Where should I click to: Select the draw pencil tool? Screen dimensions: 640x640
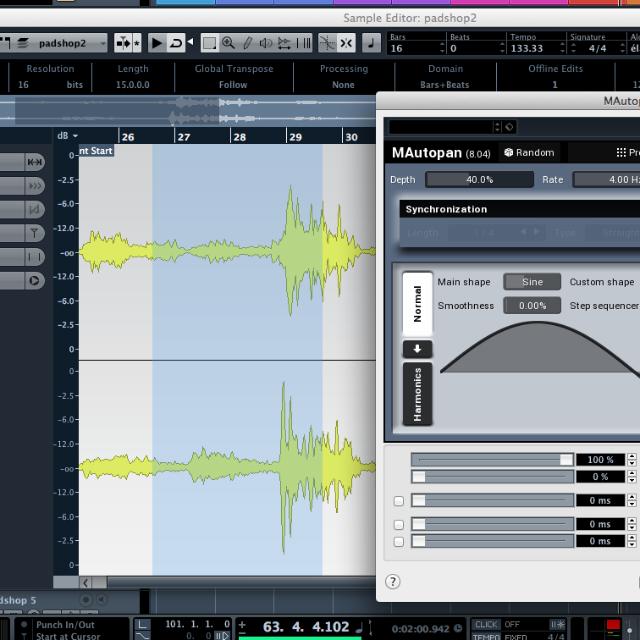[x=246, y=43]
